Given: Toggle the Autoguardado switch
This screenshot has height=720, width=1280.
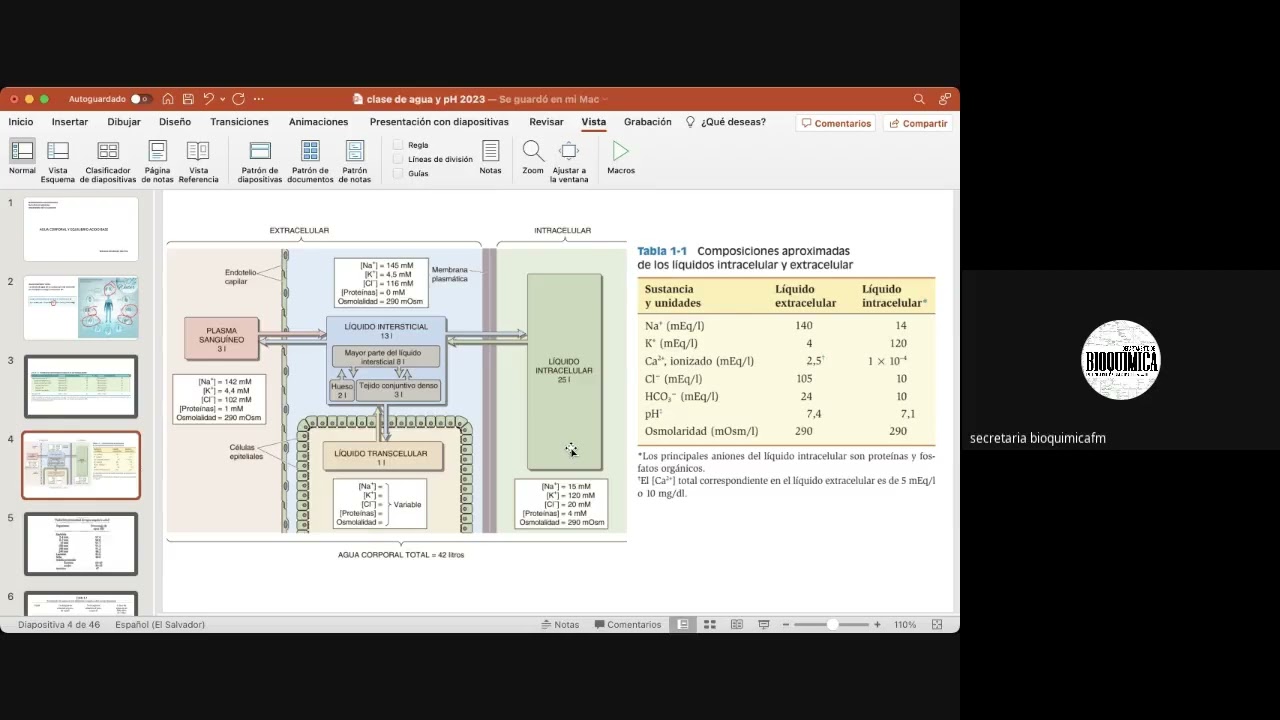Looking at the screenshot, I should 141,99.
